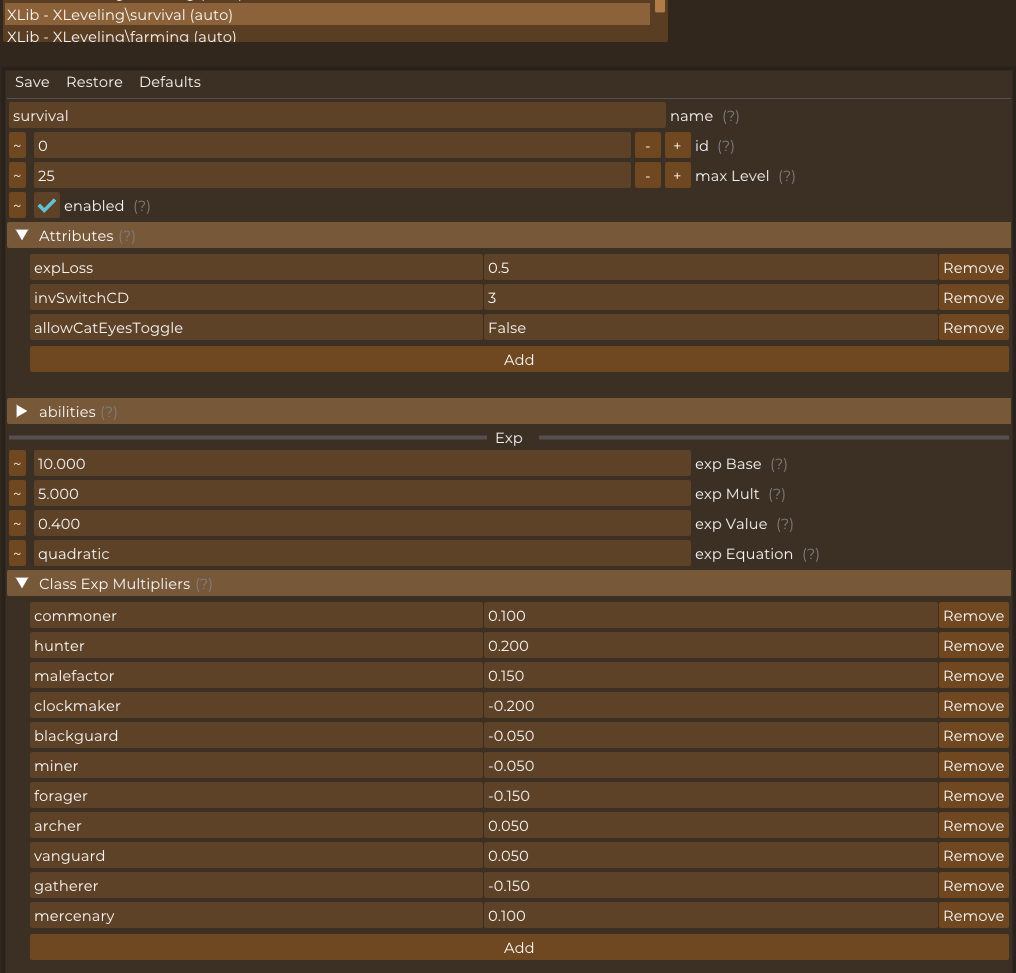Click the Save menu item
Viewport: 1016px width, 973px height.
[32, 82]
